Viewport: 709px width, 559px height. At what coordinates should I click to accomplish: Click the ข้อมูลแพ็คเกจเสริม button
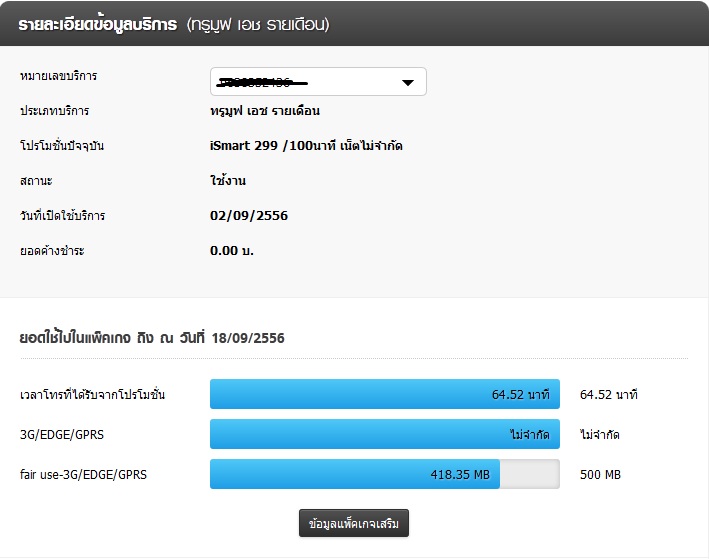point(354,523)
